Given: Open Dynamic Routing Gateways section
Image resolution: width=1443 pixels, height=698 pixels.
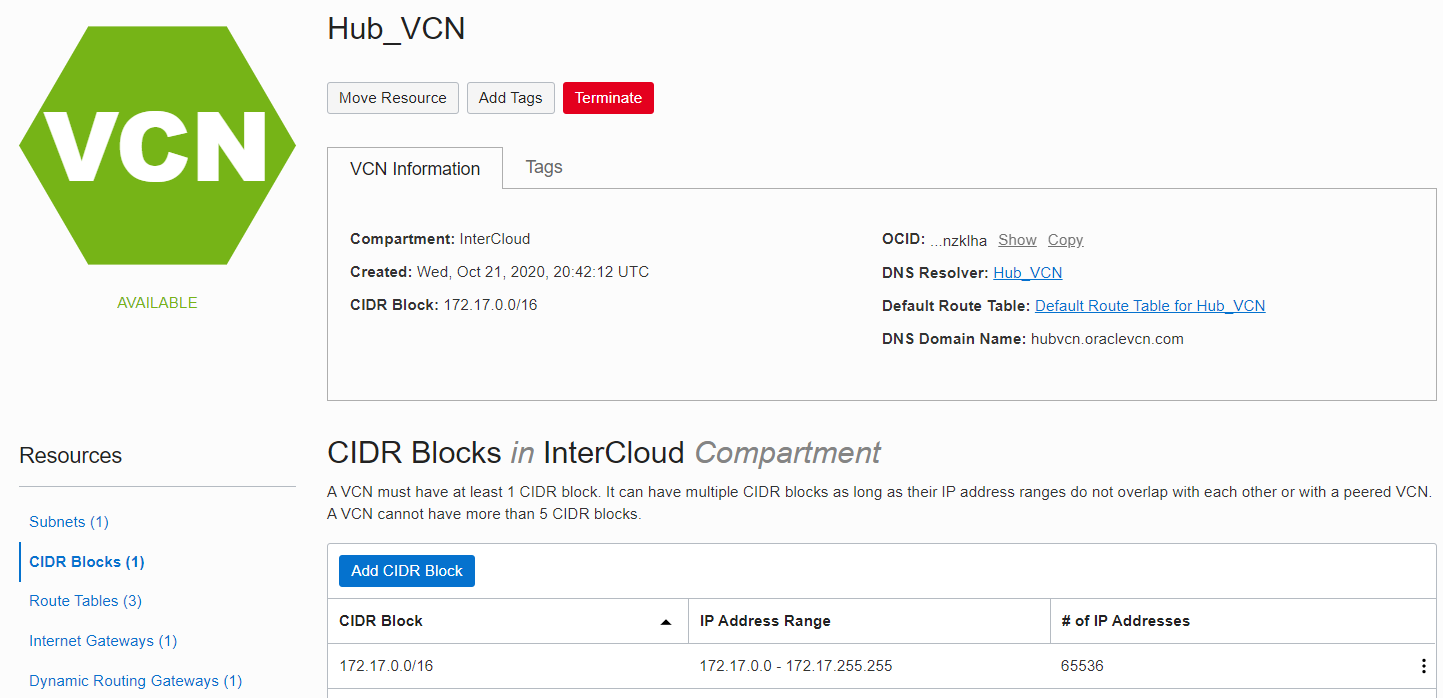Looking at the screenshot, I should (x=135, y=681).
